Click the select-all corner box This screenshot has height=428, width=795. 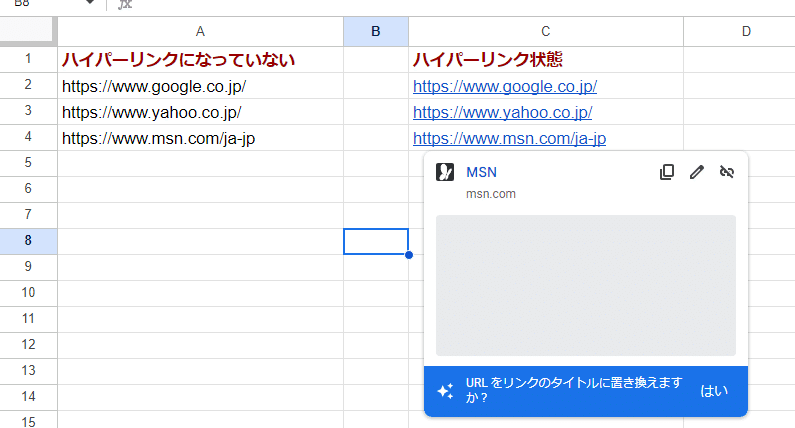pos(28,31)
